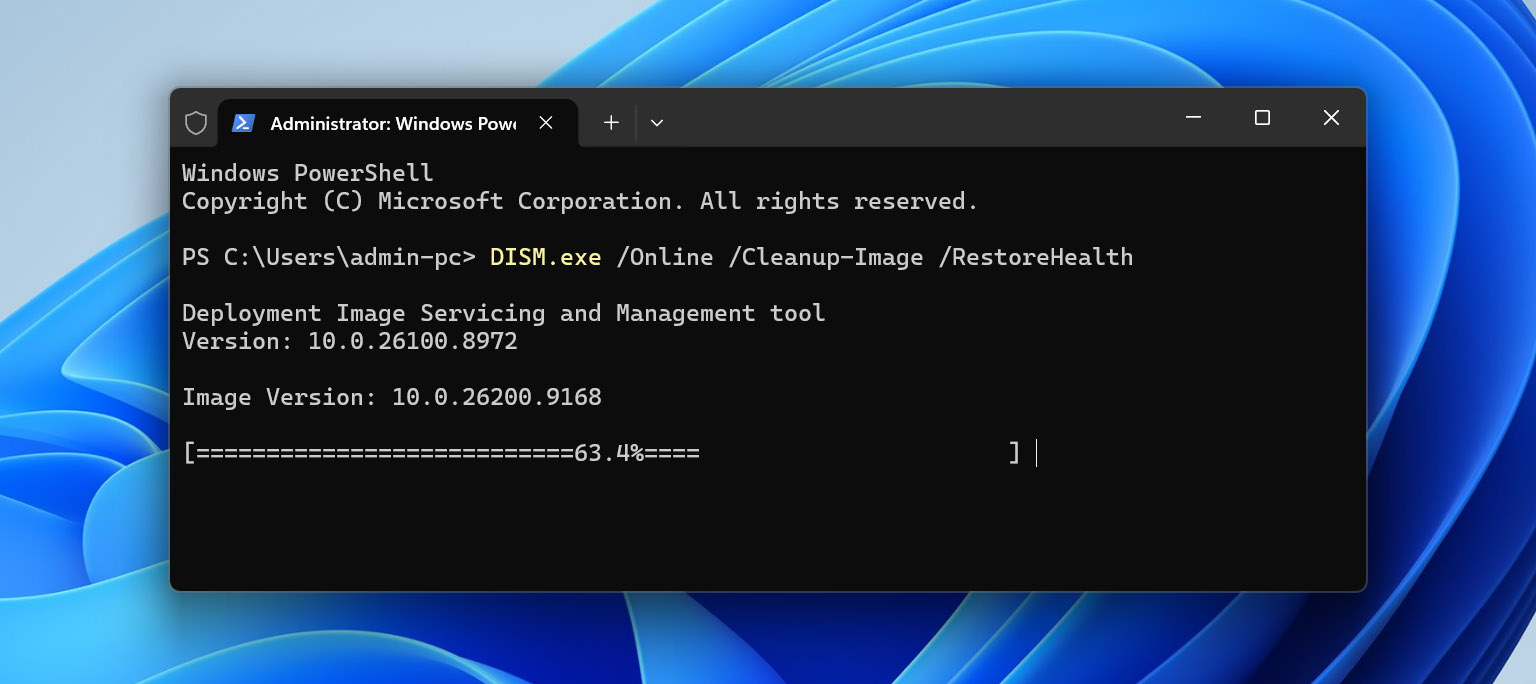
Task: Click the DISM.exe command word
Action: 546,257
